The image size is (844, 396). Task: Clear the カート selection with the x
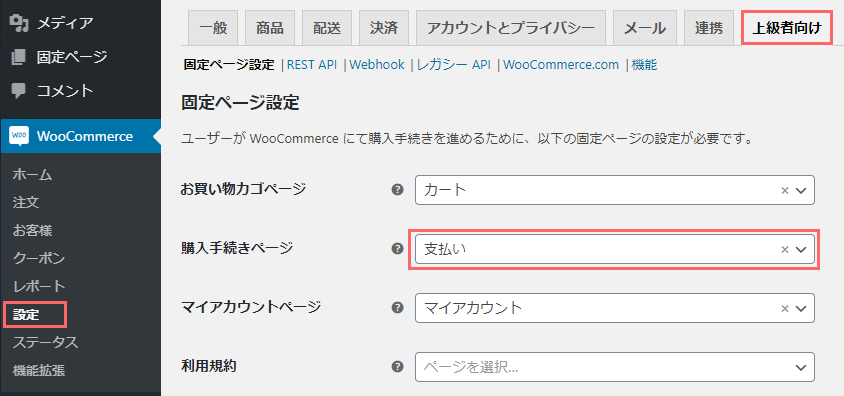pos(785,190)
